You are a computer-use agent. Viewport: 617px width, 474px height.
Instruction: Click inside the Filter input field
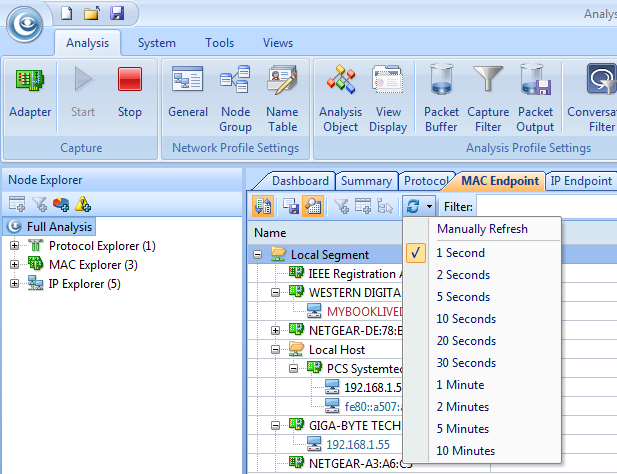(546, 206)
